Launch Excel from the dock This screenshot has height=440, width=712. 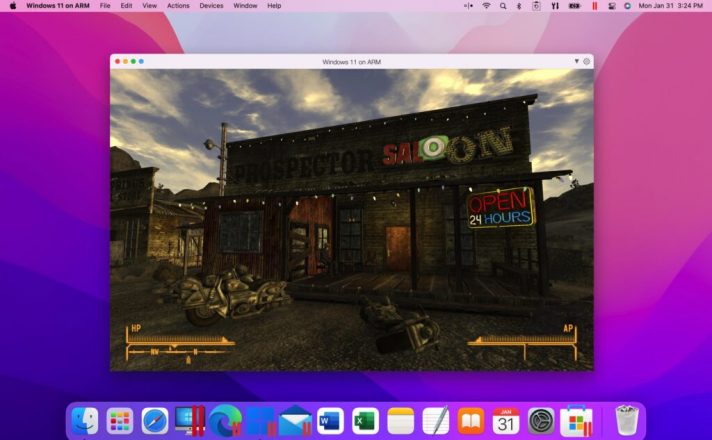pyautogui.click(x=365, y=420)
